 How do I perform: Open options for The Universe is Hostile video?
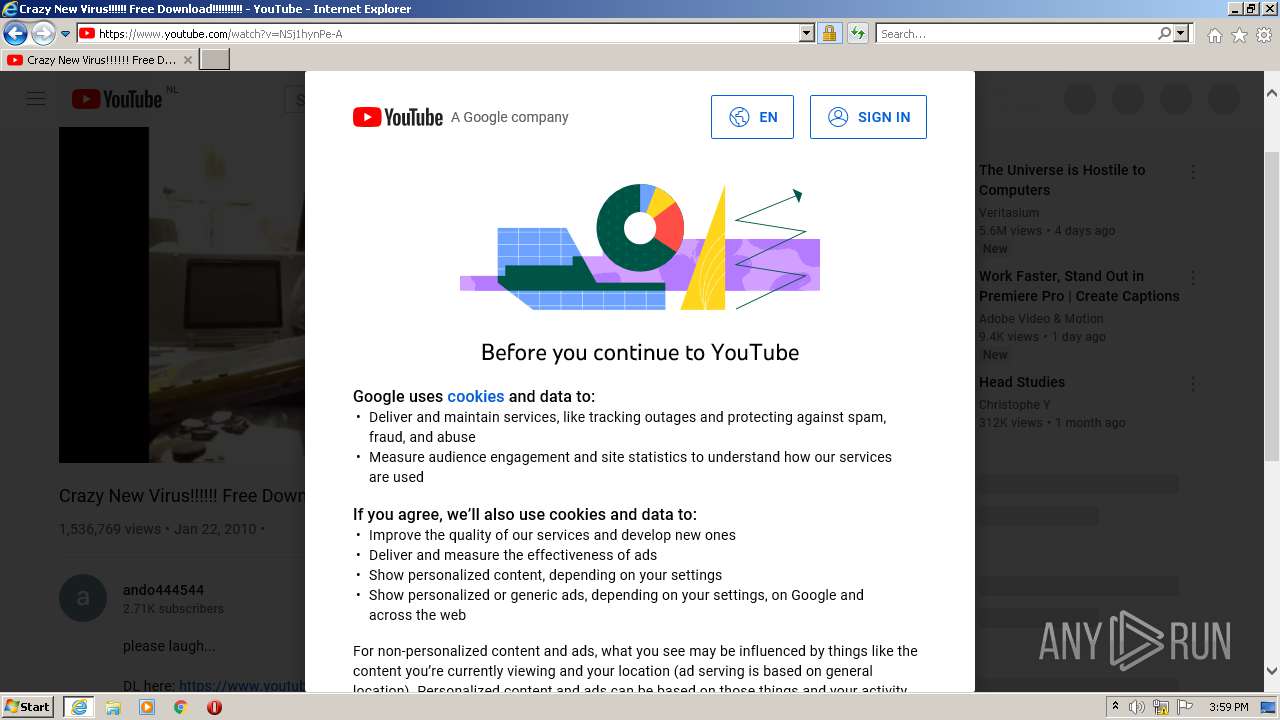(1193, 172)
